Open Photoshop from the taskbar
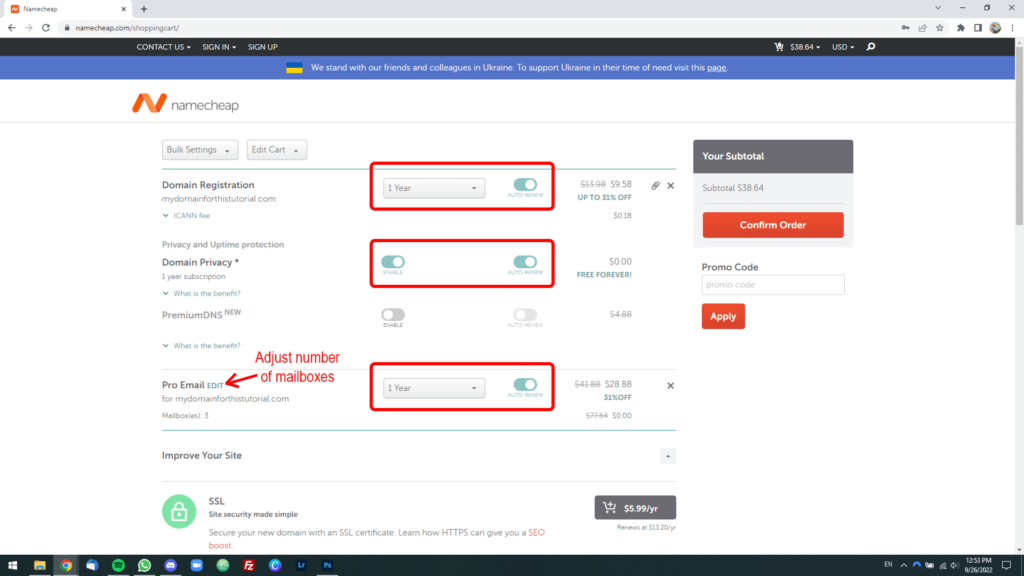 coord(327,565)
